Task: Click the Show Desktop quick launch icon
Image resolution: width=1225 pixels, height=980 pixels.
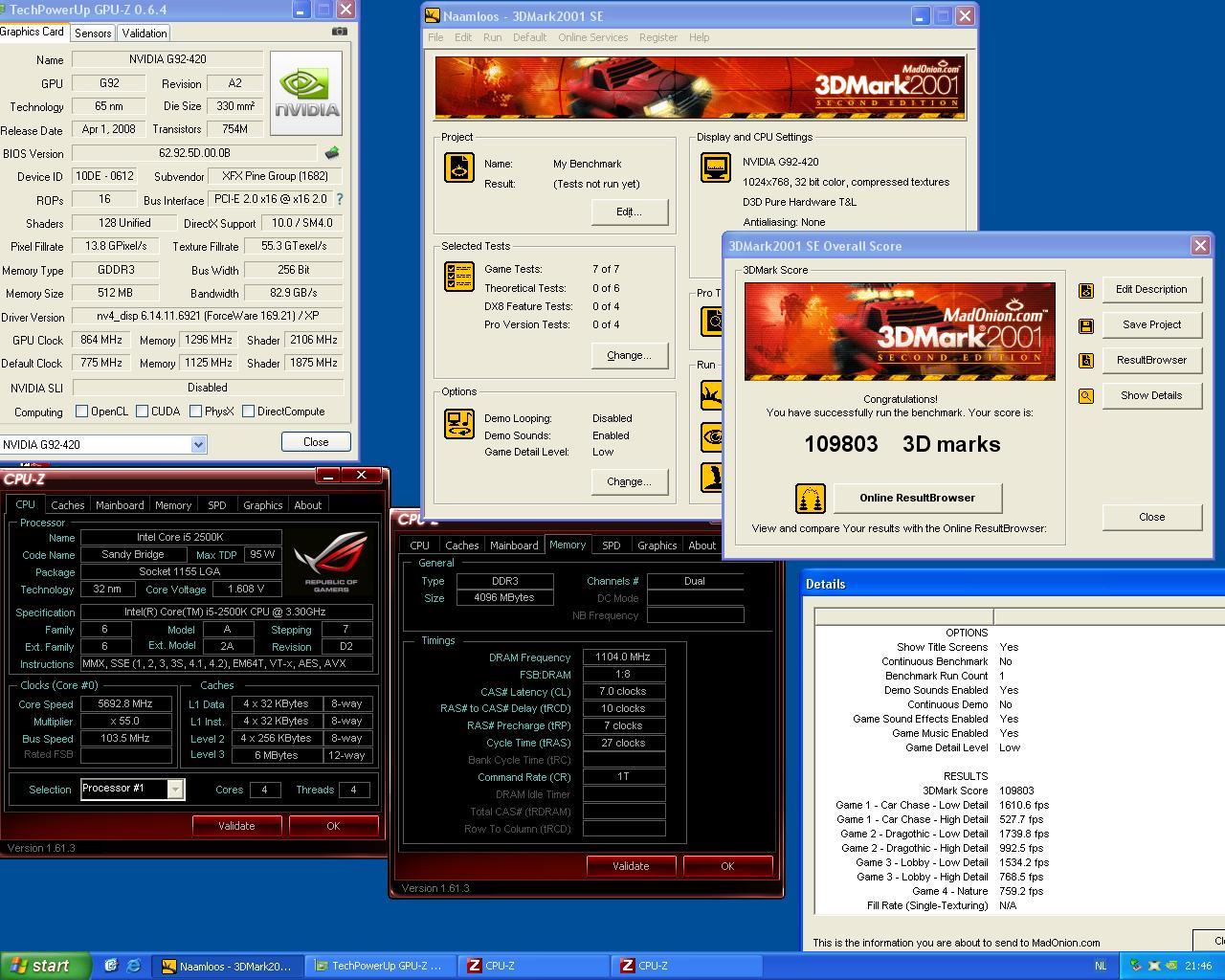Action: [x=111, y=966]
